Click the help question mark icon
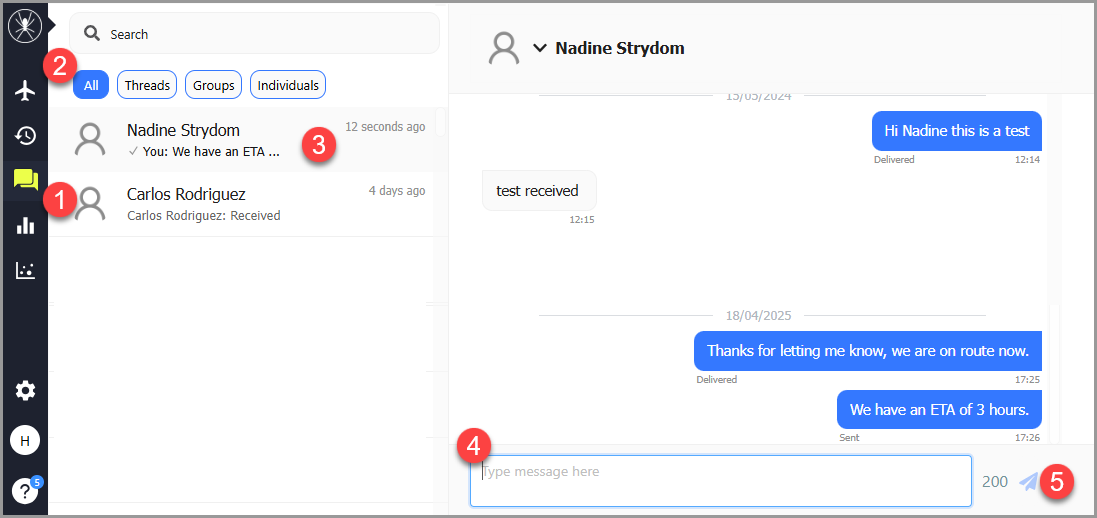 (24, 490)
